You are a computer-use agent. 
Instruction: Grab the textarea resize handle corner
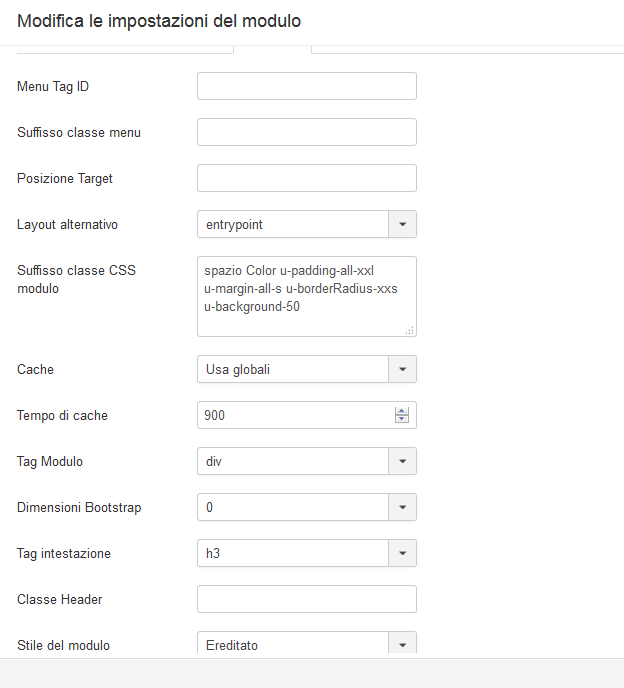click(x=409, y=330)
